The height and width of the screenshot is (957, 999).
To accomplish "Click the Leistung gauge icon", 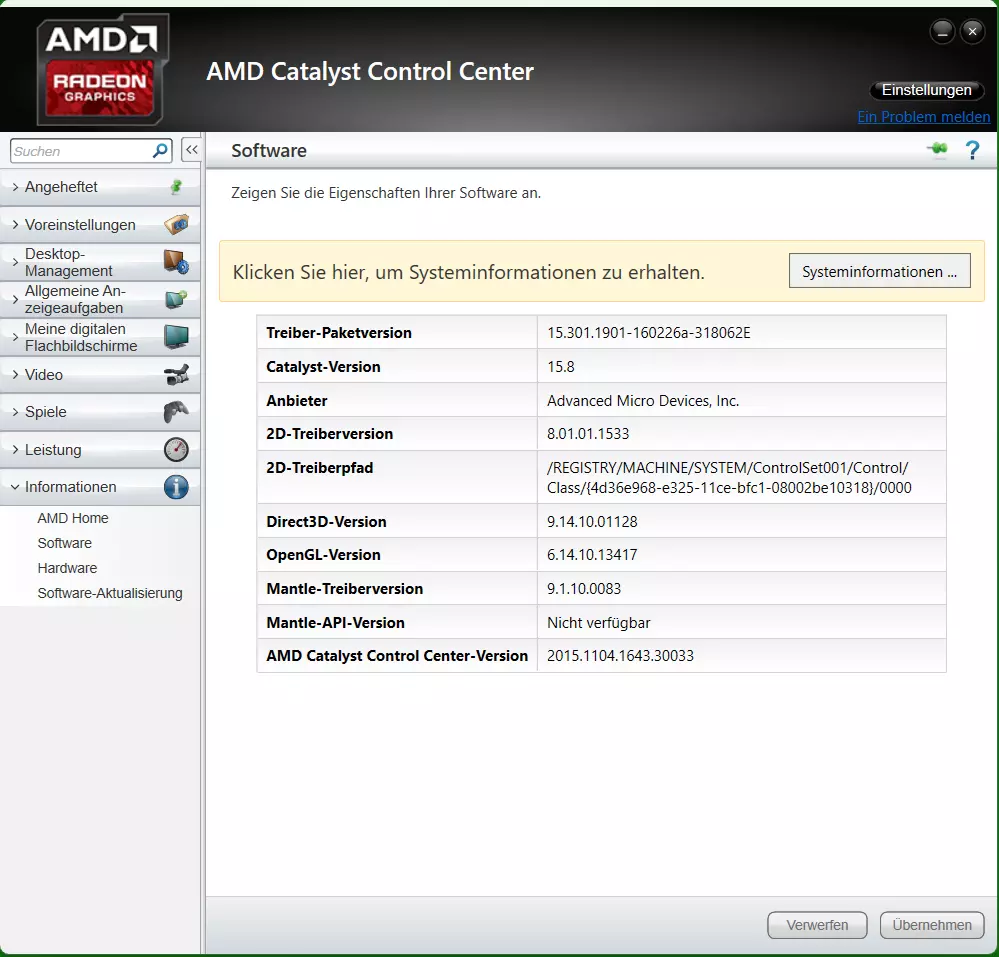I will [x=176, y=449].
